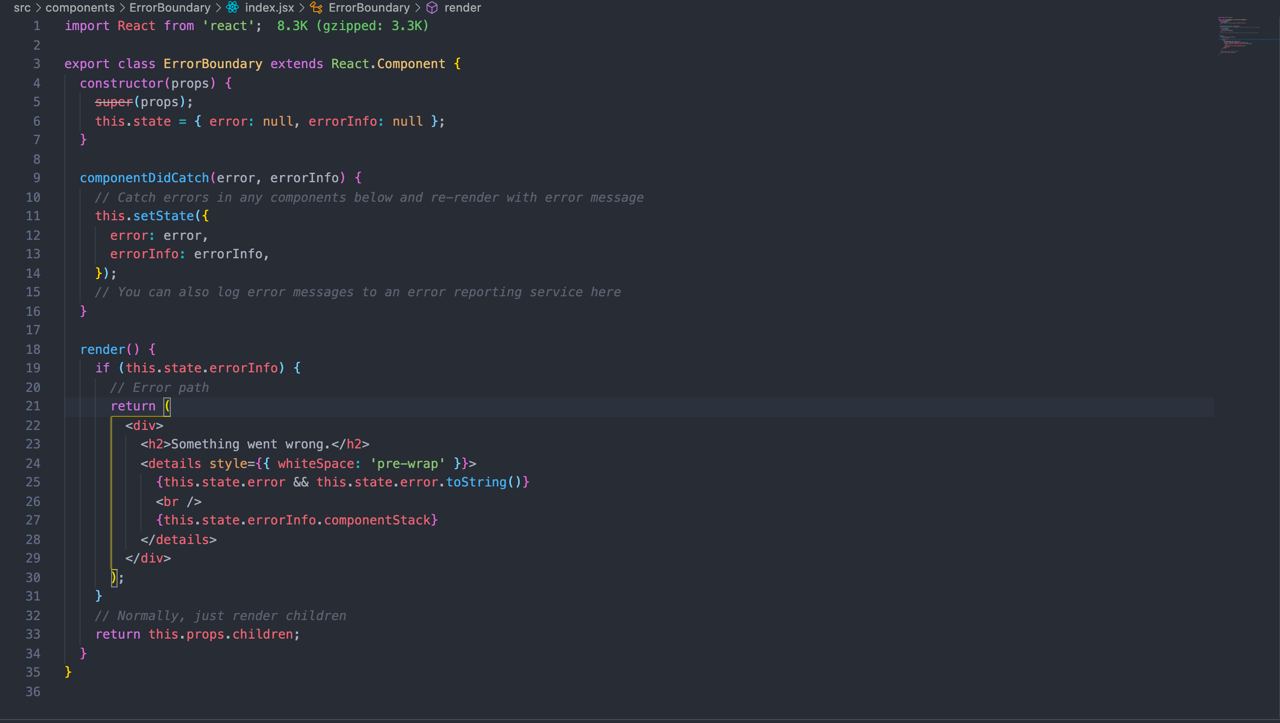Open the ErrorBoundary class symbol breadcrumb
The image size is (1280, 723).
pyautogui.click(x=369, y=7)
